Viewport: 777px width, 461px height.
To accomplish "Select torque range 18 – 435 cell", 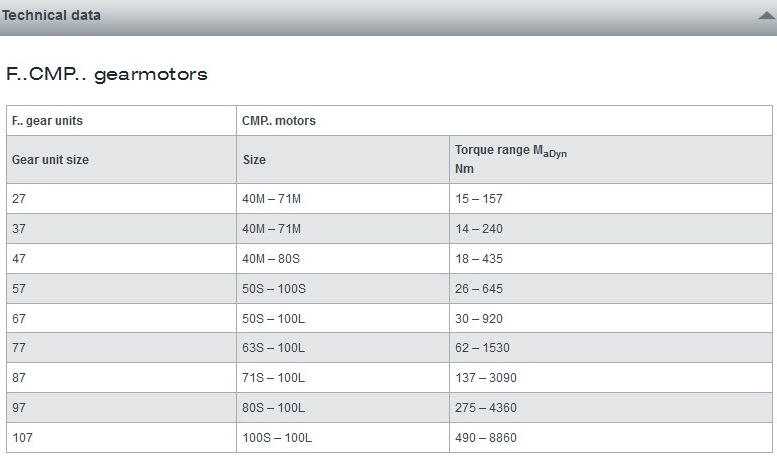I will tap(610, 259).
